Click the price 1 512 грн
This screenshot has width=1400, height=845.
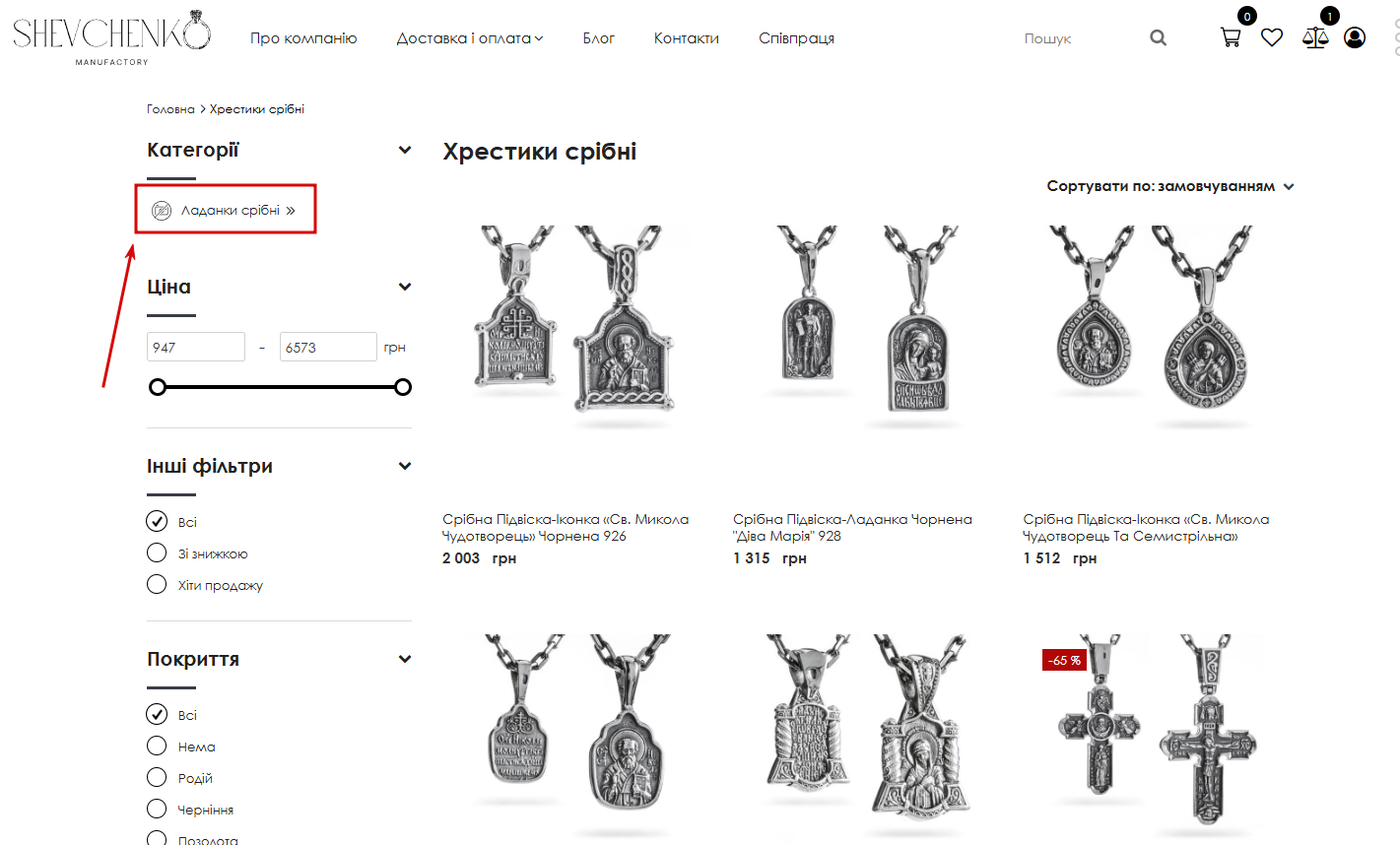tap(1059, 558)
